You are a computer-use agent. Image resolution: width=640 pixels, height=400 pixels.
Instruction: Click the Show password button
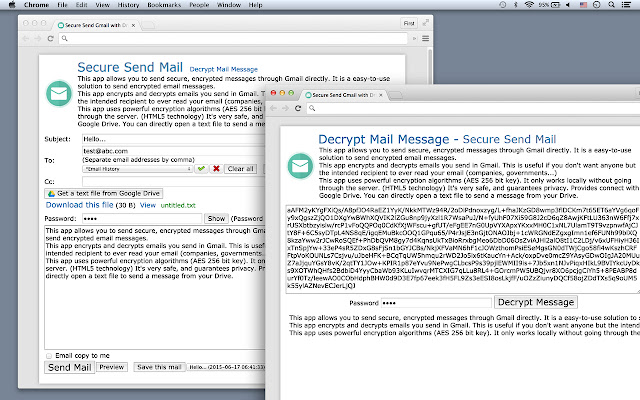(x=216, y=218)
